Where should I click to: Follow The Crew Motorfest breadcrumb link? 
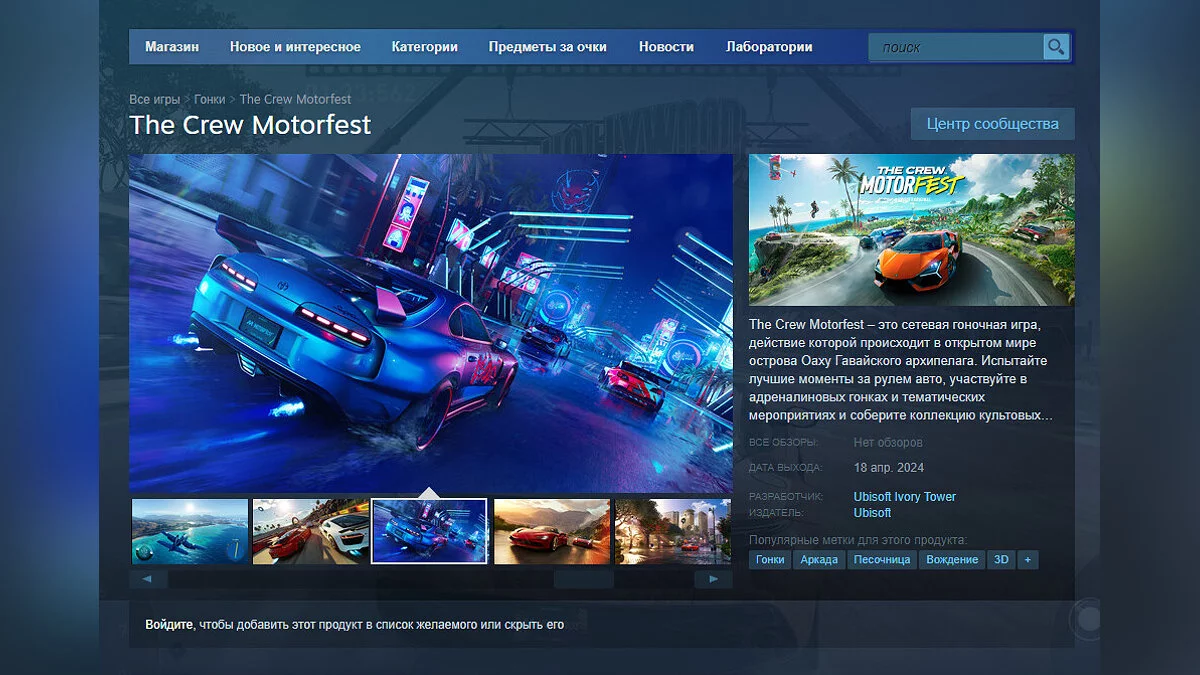pyautogui.click(x=295, y=99)
